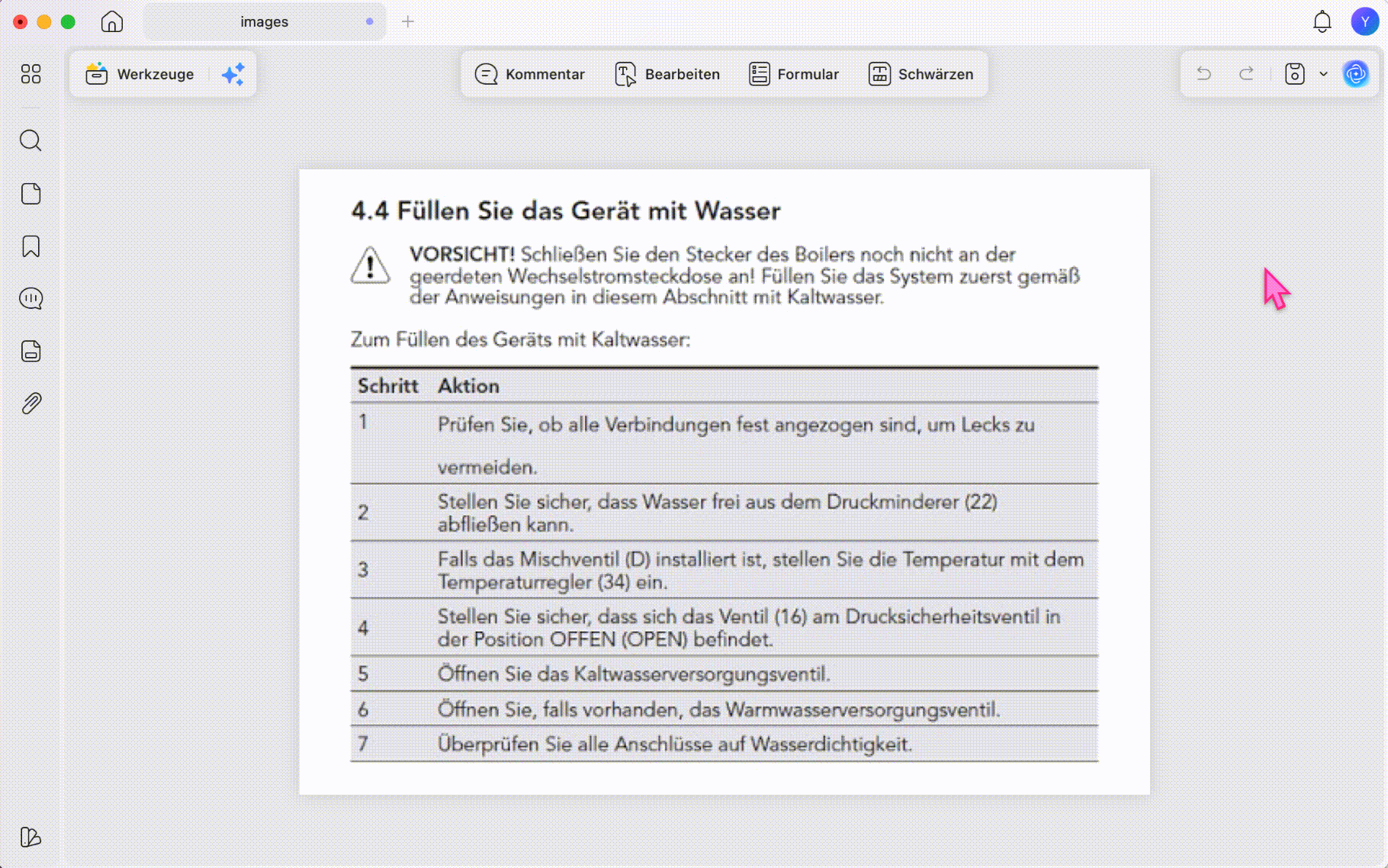The height and width of the screenshot is (868, 1388).
Task: Show the bookmarks panel
Action: [31, 246]
